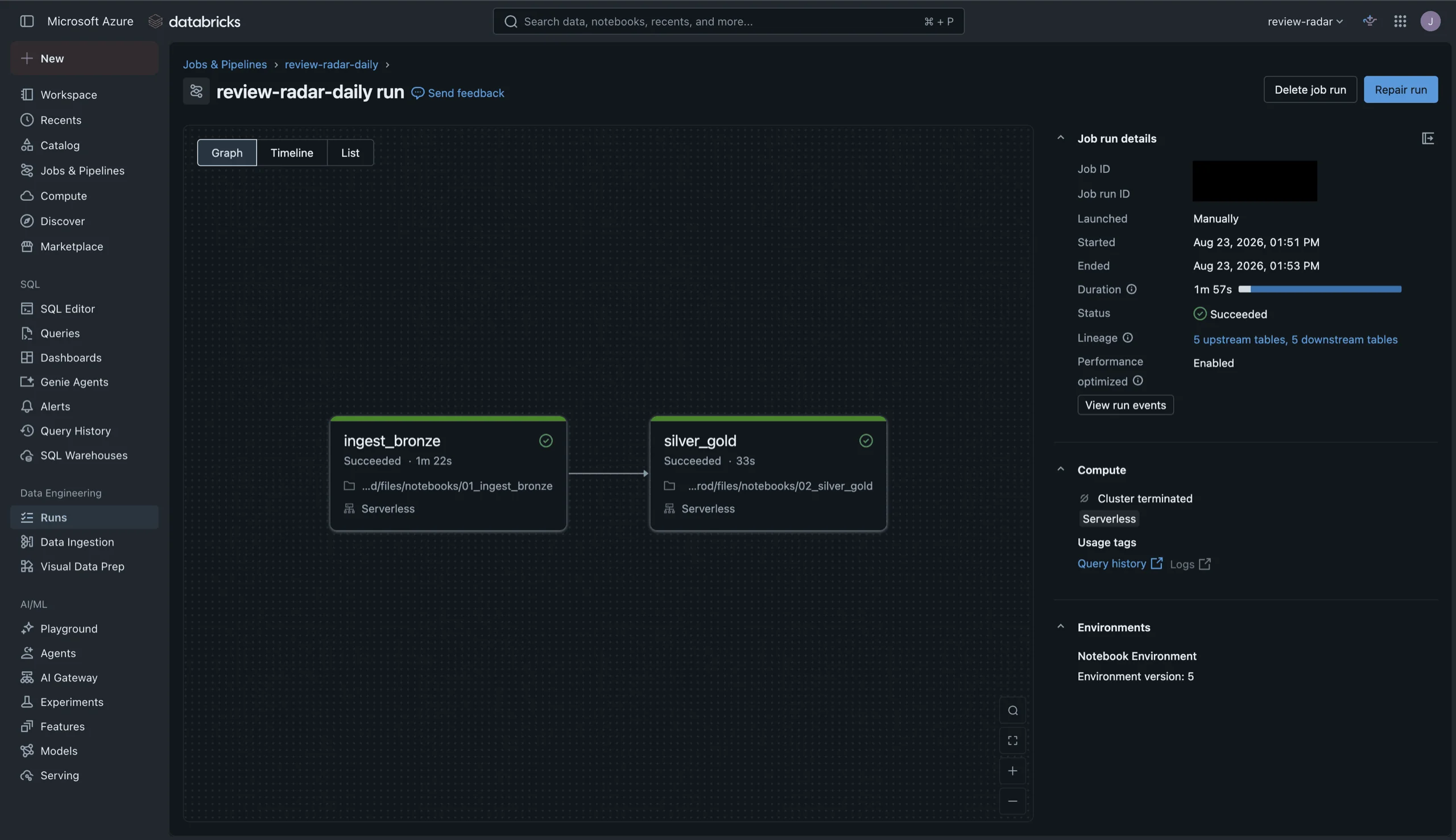Collapse the Job run details section
The image size is (1456, 840).
pos(1060,138)
